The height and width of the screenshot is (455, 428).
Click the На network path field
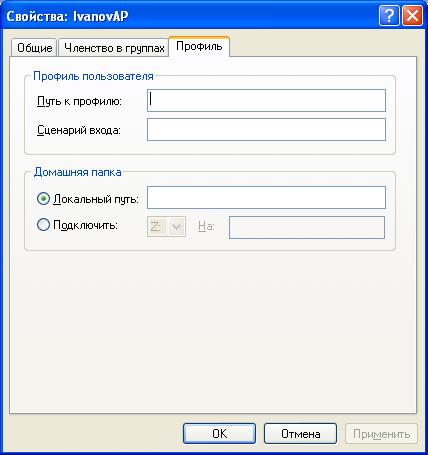click(307, 227)
